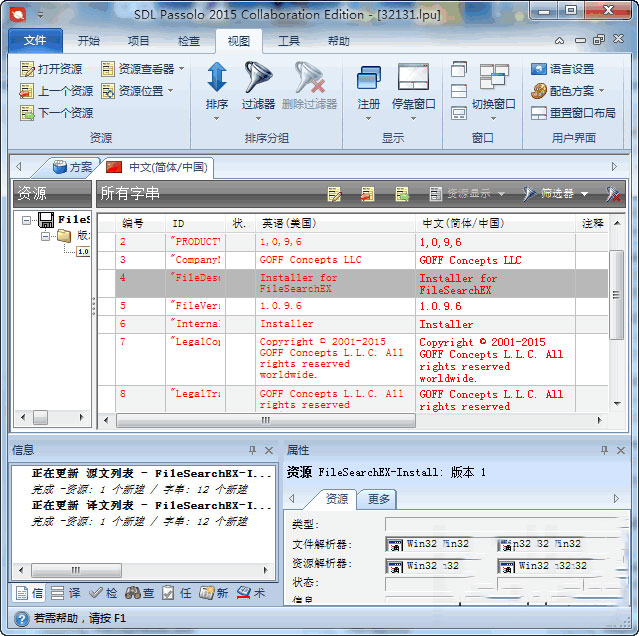Viewport: 639px width, 636px height.
Task: Open the 术 terminology output tab
Action: (x=251, y=593)
